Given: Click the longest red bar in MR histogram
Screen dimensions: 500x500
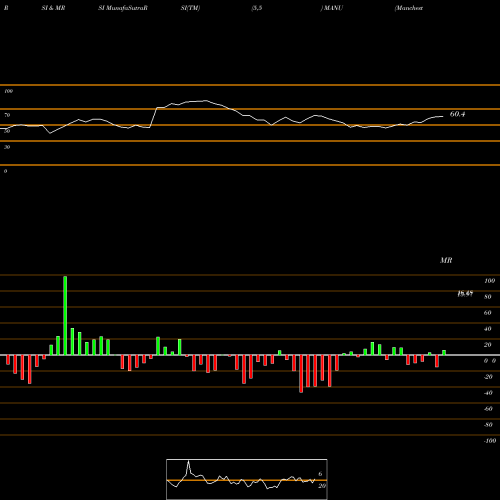Looking at the screenshot, I should click(301, 374).
